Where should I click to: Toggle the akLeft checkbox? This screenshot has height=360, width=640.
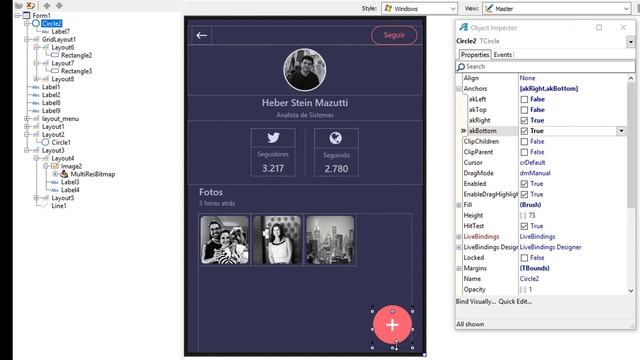coord(524,99)
